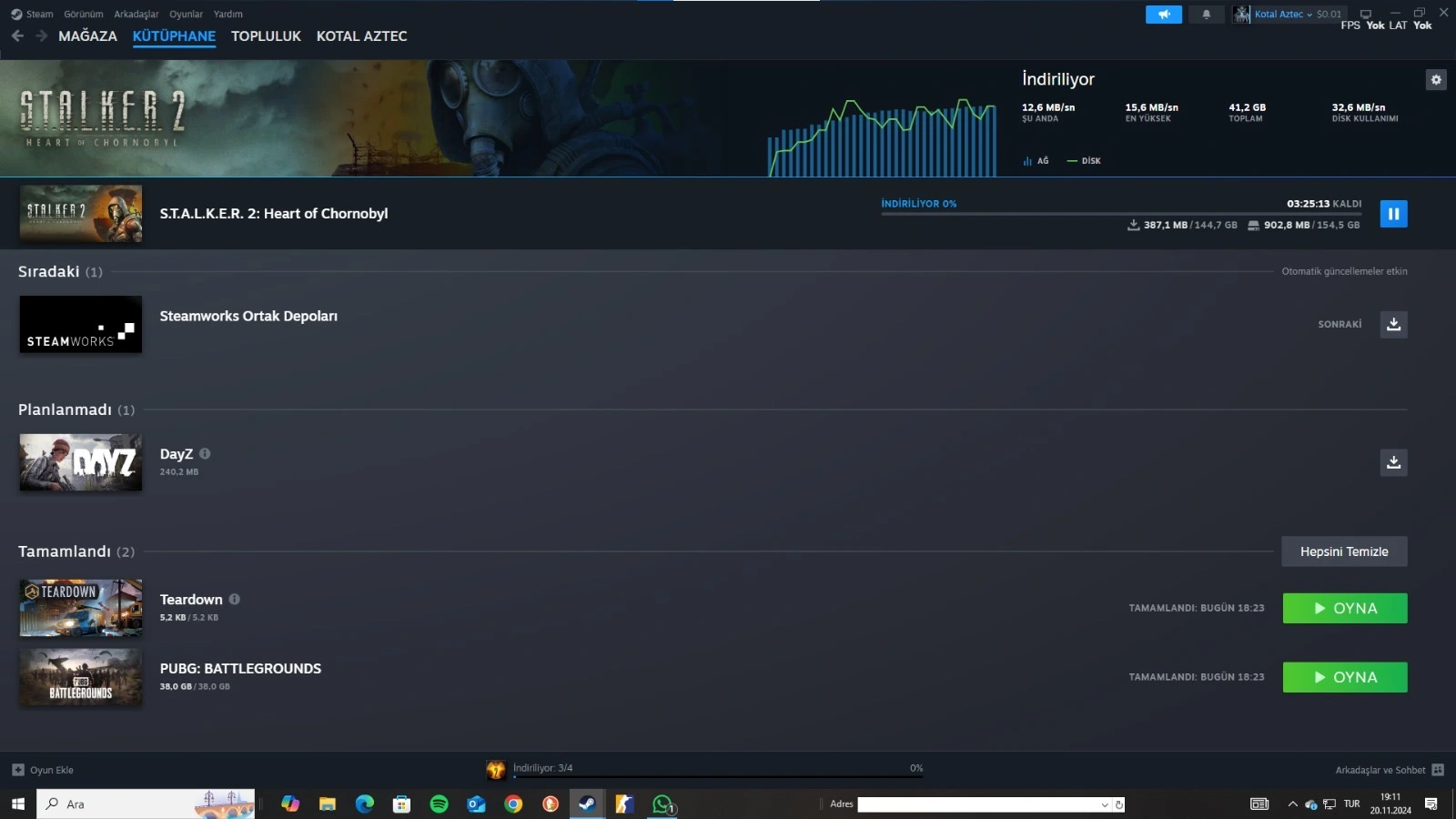Go back with the left arrow
Screen dimensions: 1456x819
(17, 36)
